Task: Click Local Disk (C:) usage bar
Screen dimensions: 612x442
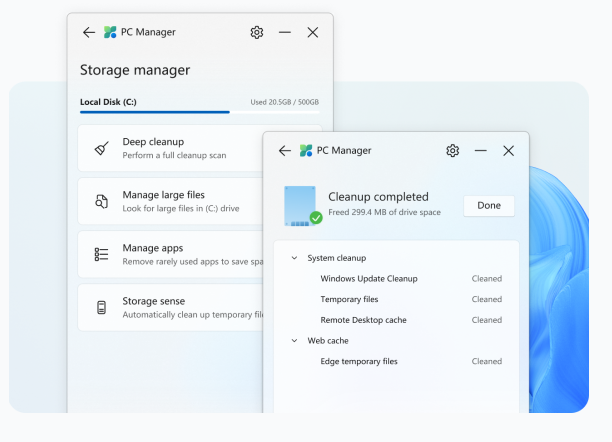Action: point(199,112)
